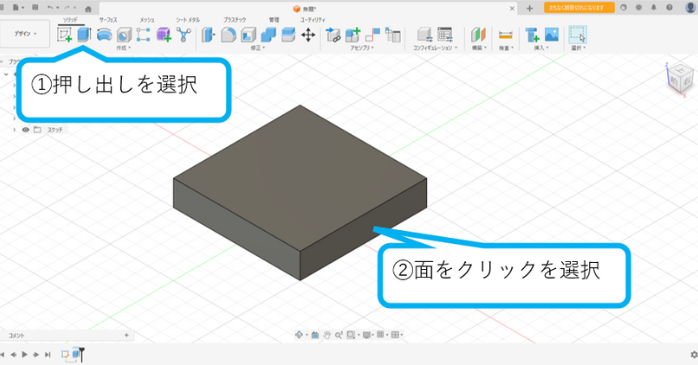Select the Extrude tool in toolbar
Screen dimensions: 698x365
pos(84,34)
